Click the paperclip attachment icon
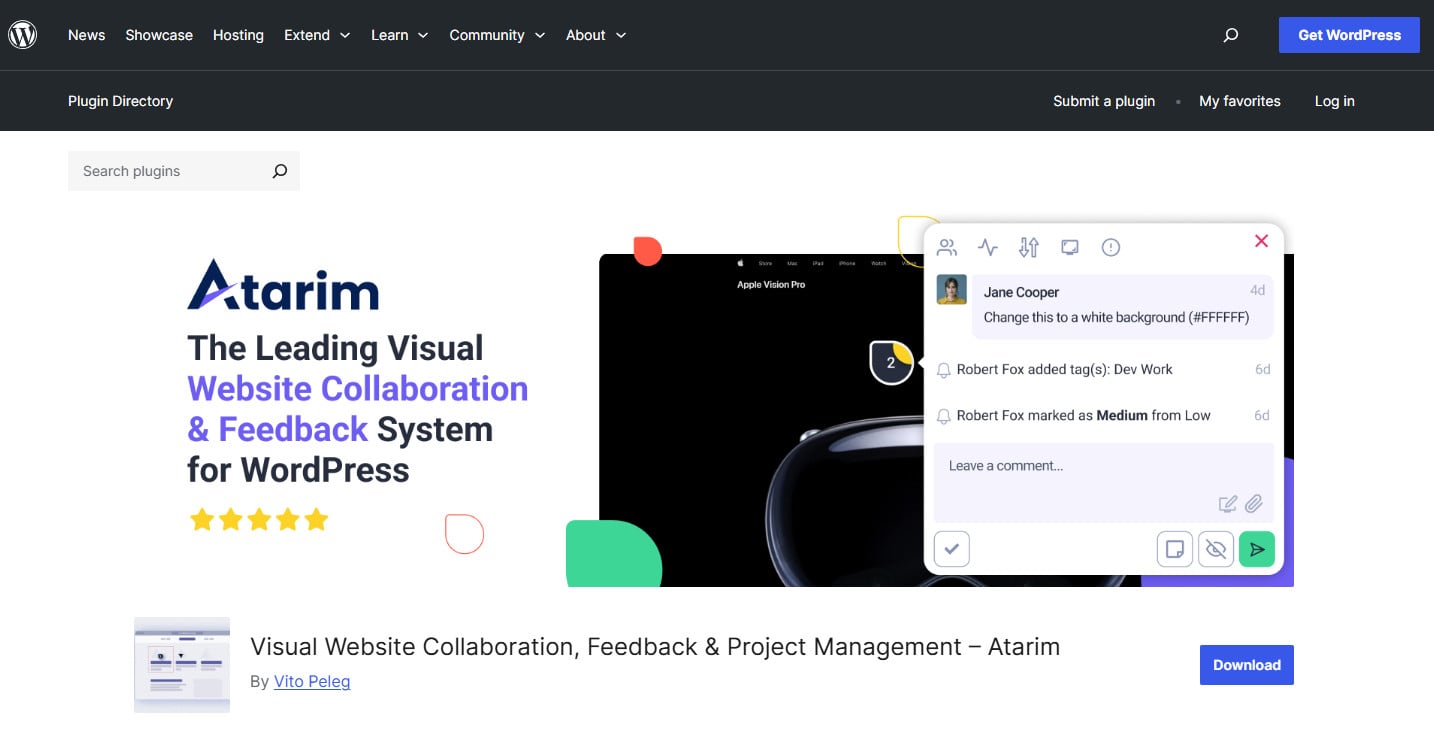 coord(1253,503)
